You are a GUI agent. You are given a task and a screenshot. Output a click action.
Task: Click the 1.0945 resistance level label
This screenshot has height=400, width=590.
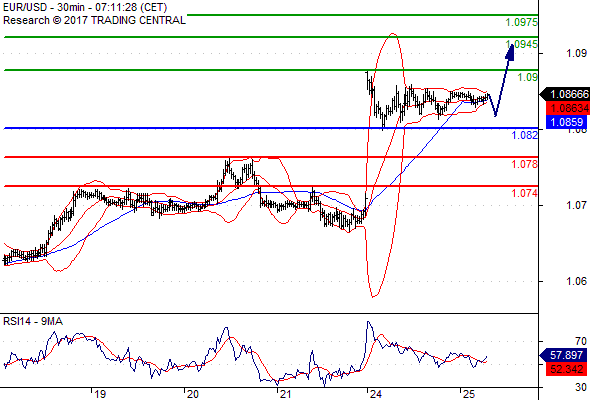pyautogui.click(x=522, y=44)
